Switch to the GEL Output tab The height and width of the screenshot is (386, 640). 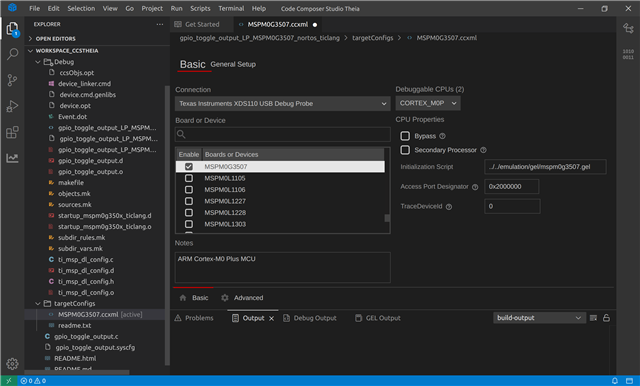(378, 318)
